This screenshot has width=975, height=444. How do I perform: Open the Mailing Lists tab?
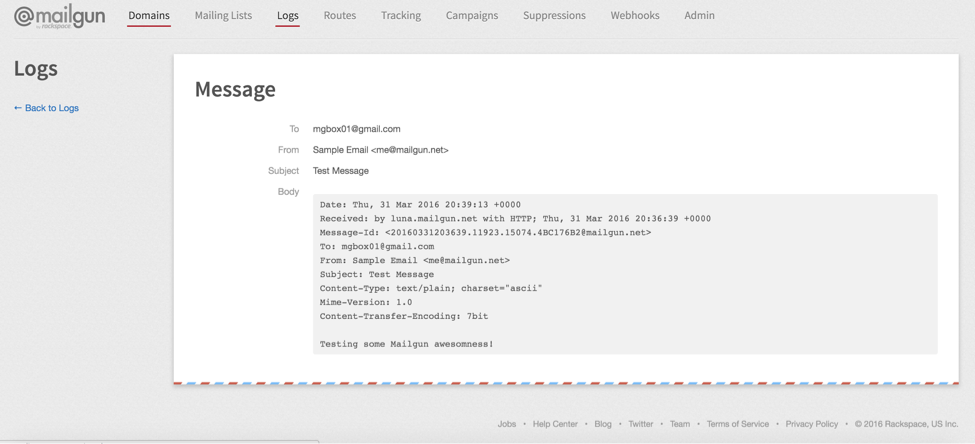(x=223, y=16)
